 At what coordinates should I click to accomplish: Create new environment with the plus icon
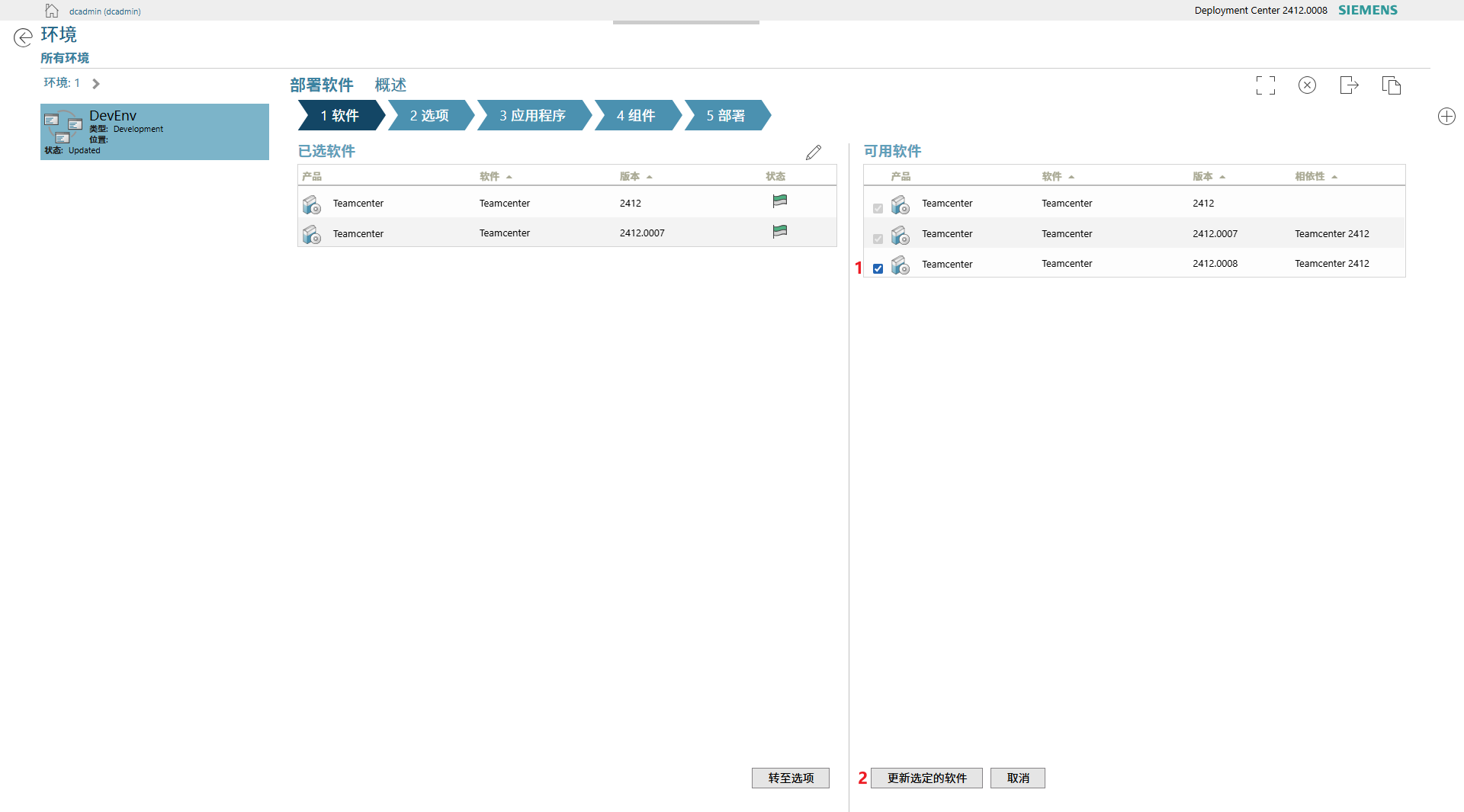point(1446,116)
